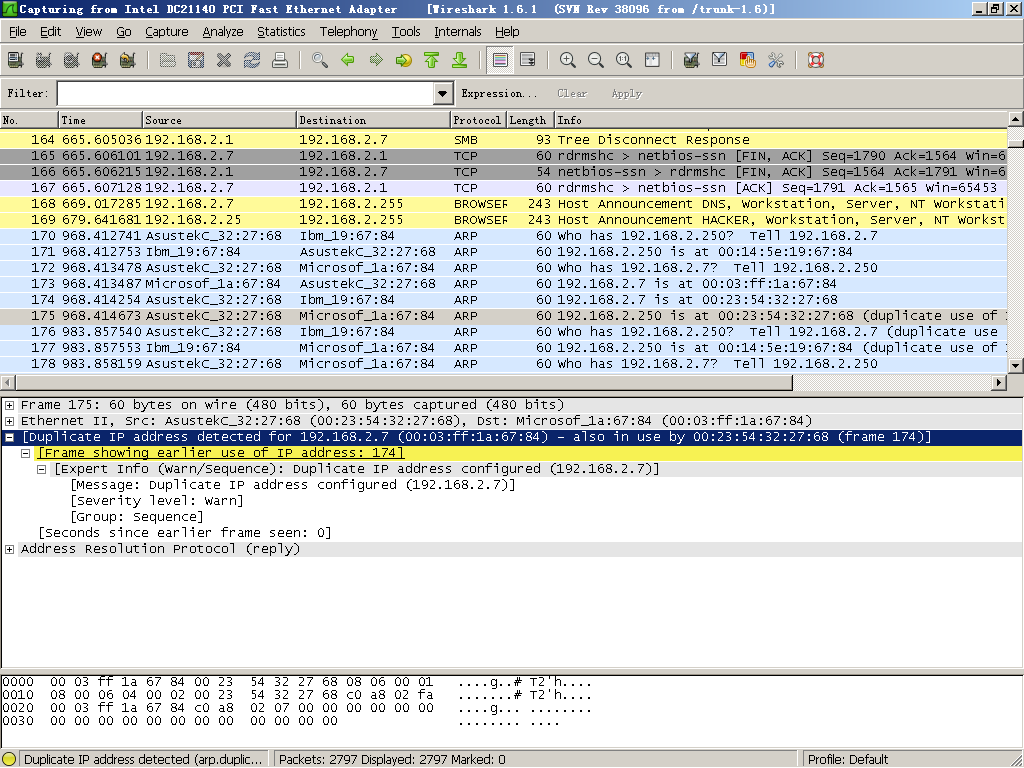Click the Profile: Default status field
This screenshot has width=1024, height=768.
[x=912, y=759]
